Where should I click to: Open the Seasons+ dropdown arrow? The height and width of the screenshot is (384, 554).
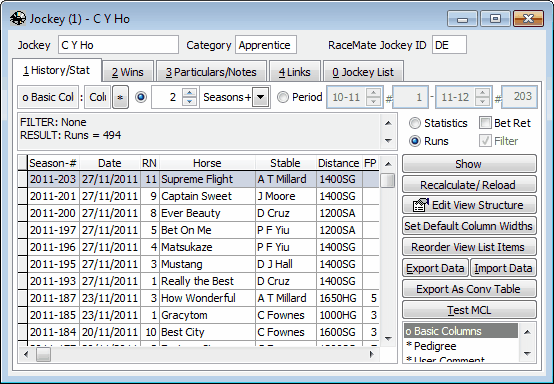pos(260,97)
